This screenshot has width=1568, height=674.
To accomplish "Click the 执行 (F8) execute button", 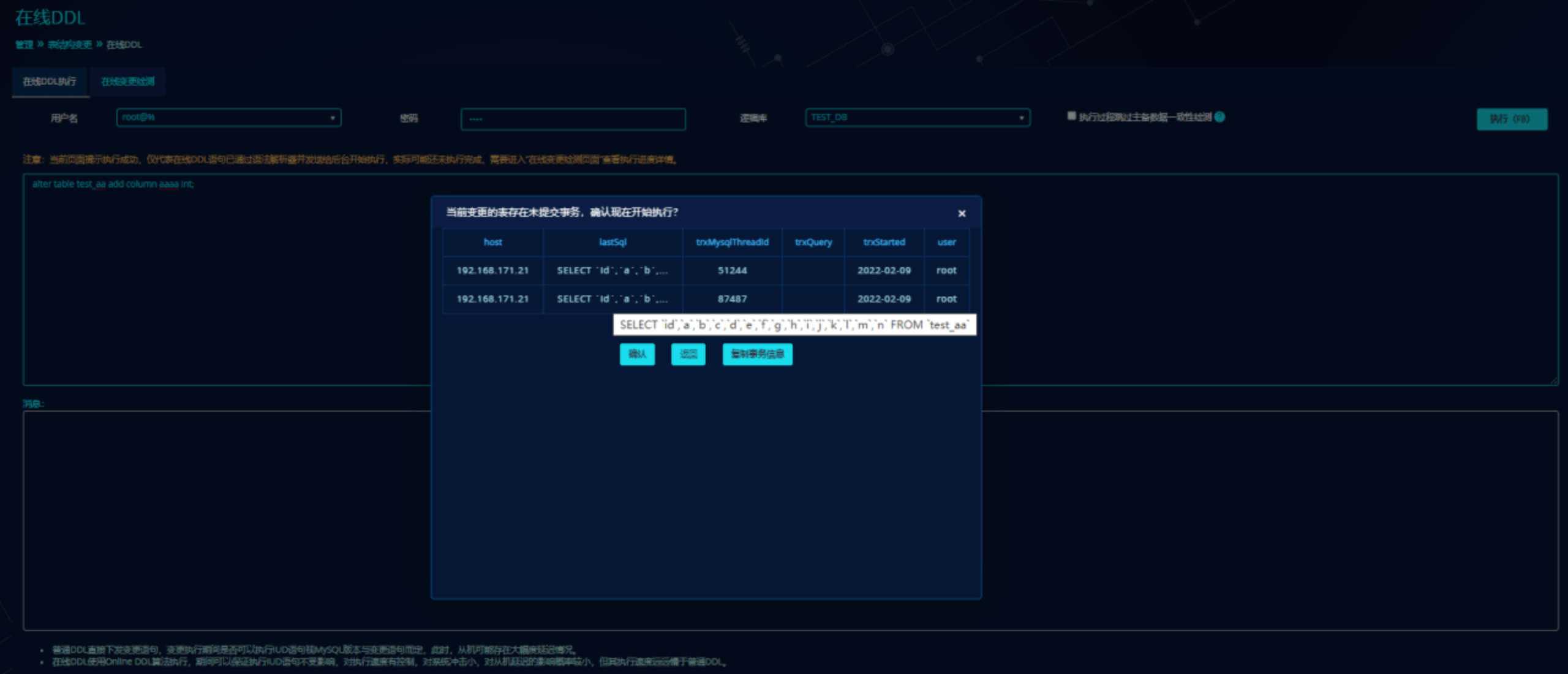I will (x=1511, y=119).
